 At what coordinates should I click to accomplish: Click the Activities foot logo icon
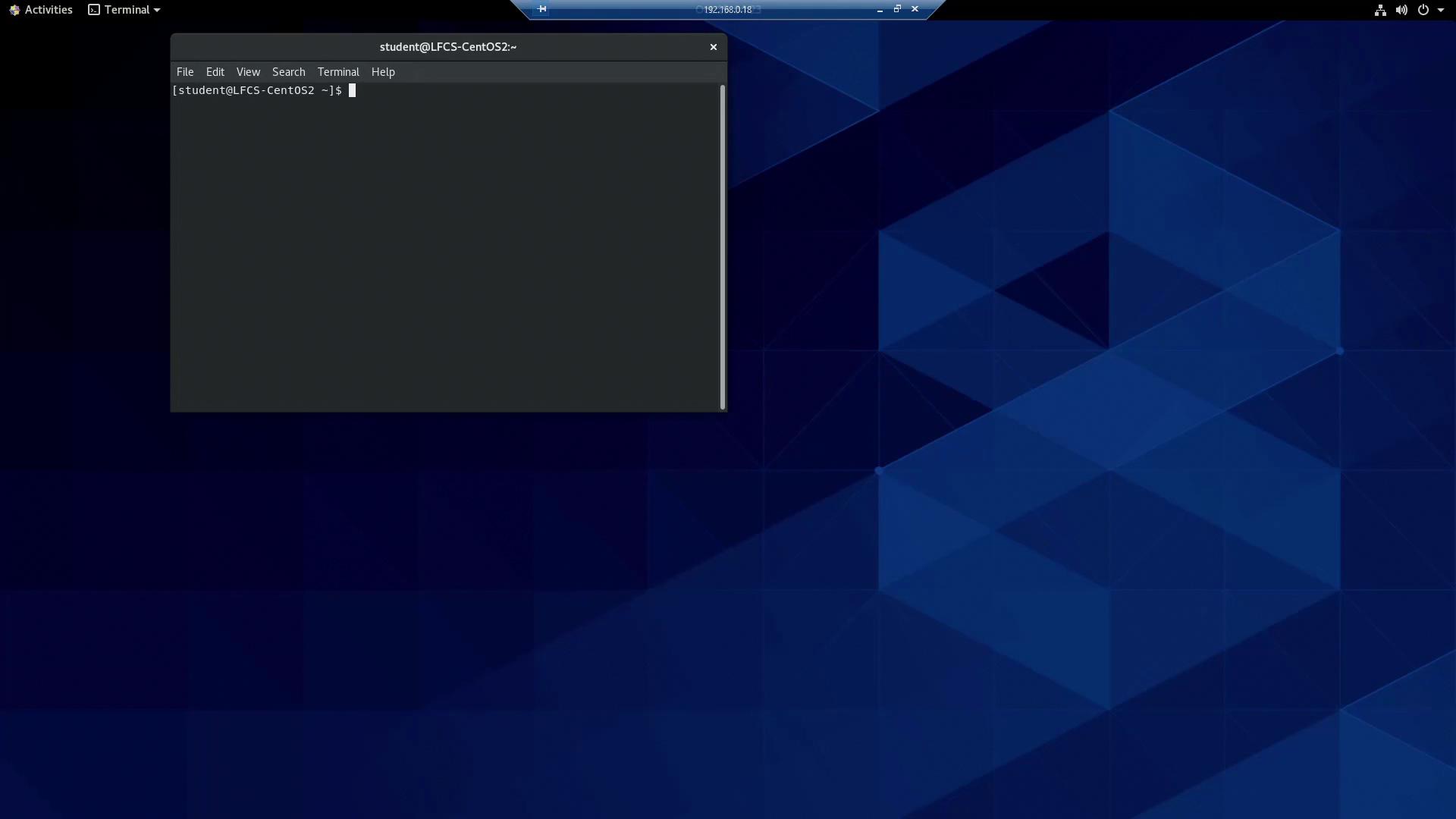(14, 10)
